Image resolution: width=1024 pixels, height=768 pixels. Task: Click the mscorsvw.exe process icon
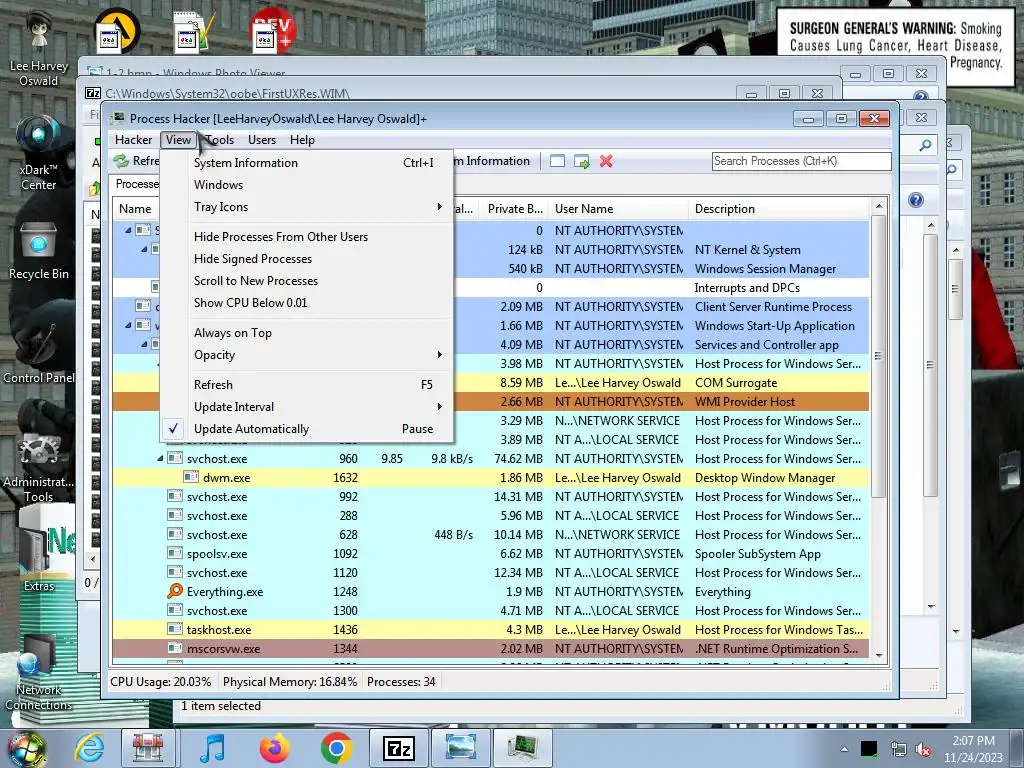174,648
